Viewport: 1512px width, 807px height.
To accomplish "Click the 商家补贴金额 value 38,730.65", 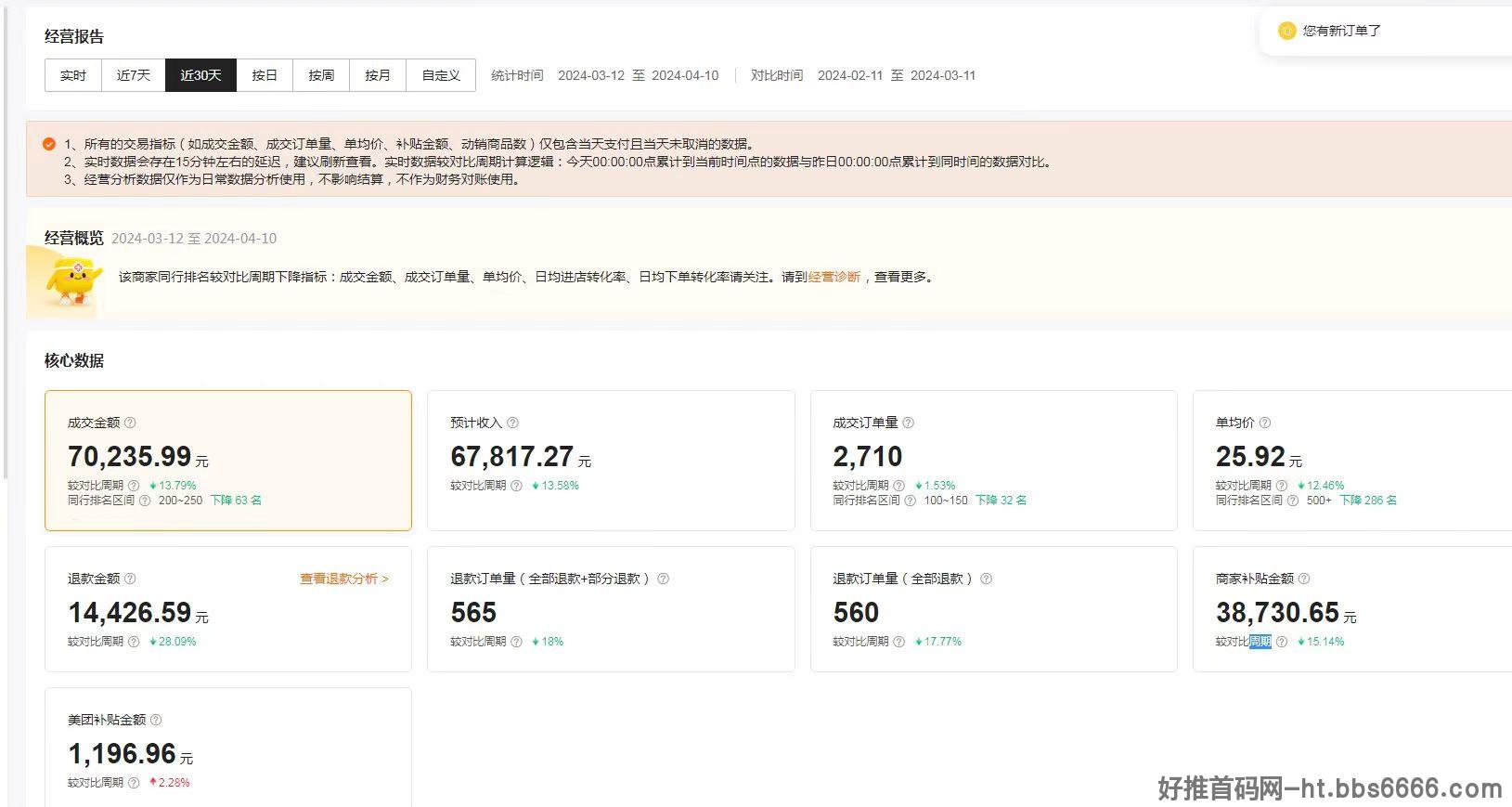I will 1278,613.
